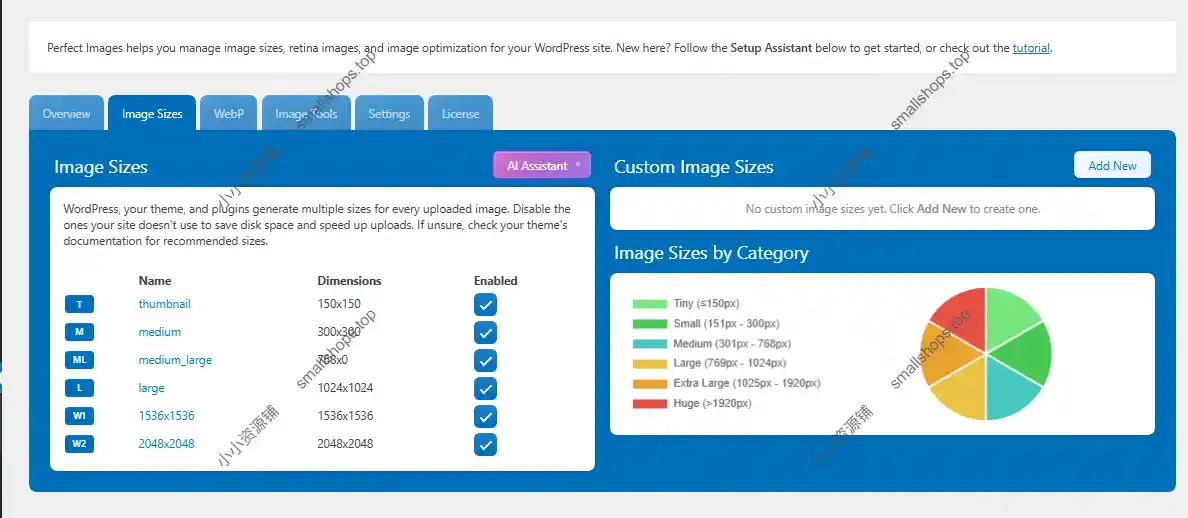Go to the Image Tools tab
This screenshot has height=518, width=1188.
tap(306, 114)
